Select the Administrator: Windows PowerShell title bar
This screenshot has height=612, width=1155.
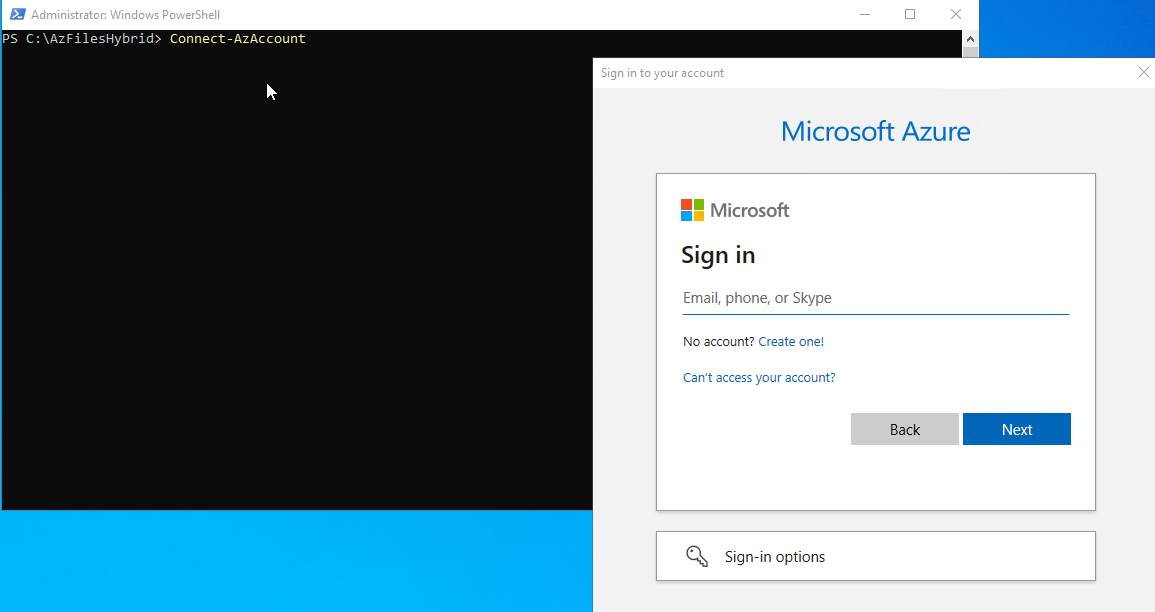(400, 14)
